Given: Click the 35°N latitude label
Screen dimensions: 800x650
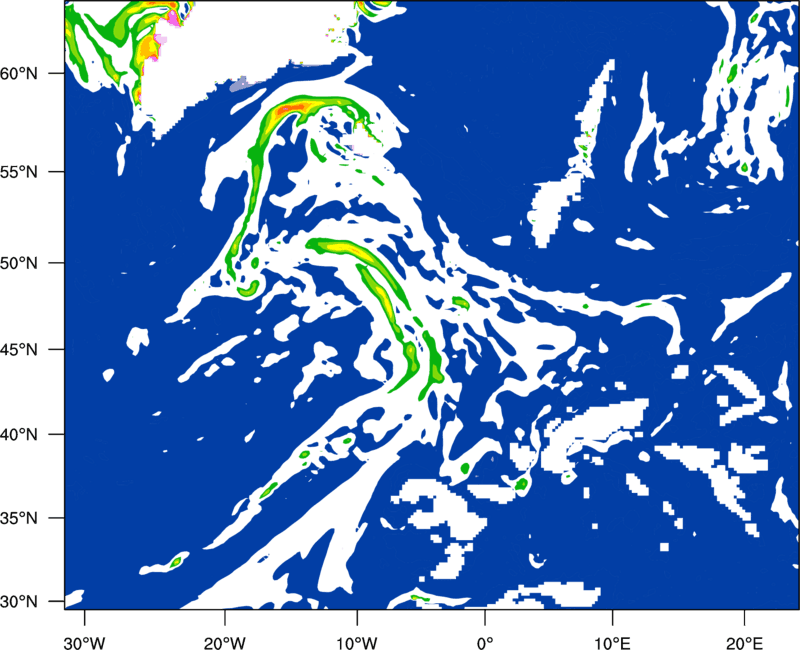Looking at the screenshot, I should [x=19, y=518].
